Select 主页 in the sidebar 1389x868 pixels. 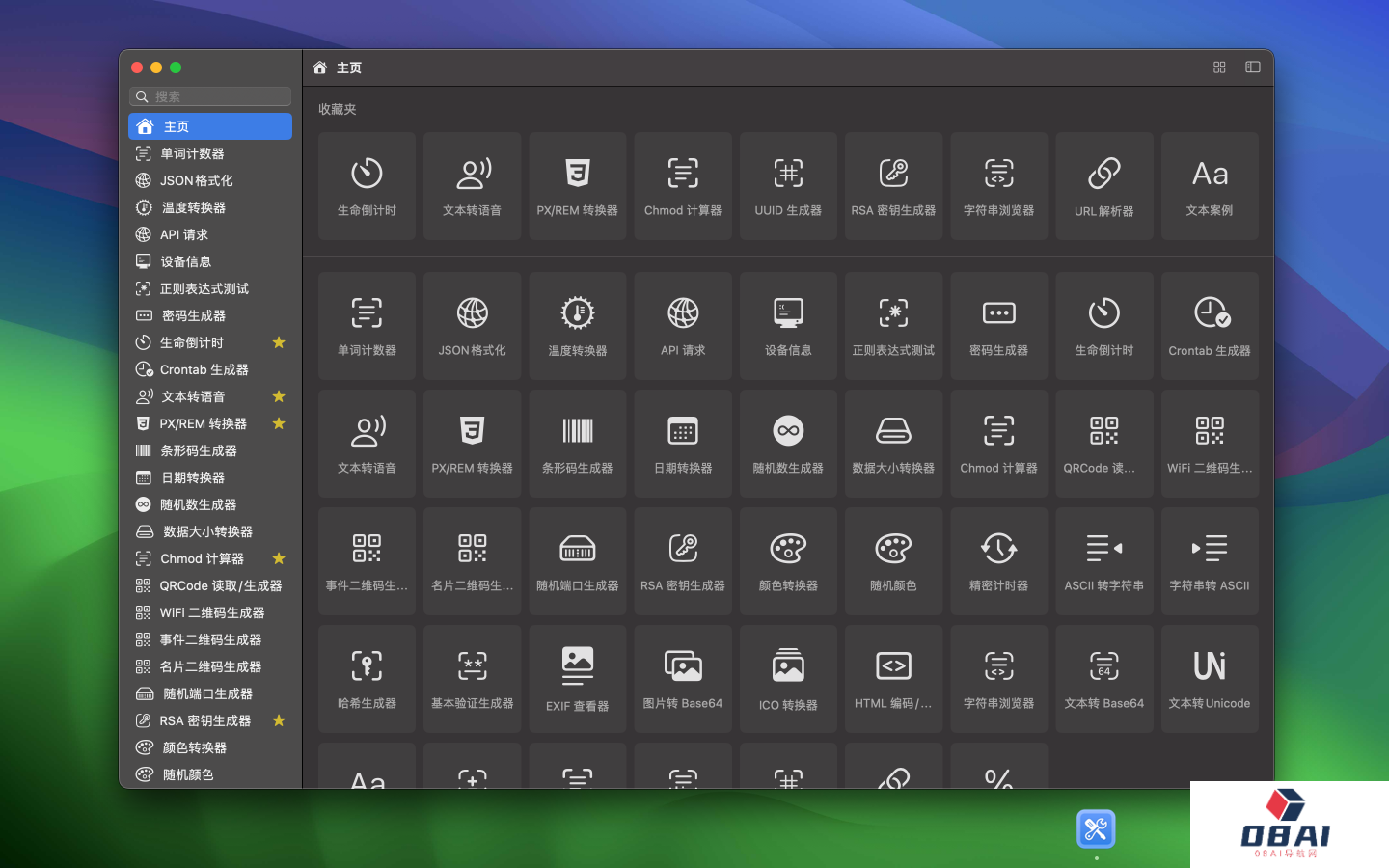210,126
